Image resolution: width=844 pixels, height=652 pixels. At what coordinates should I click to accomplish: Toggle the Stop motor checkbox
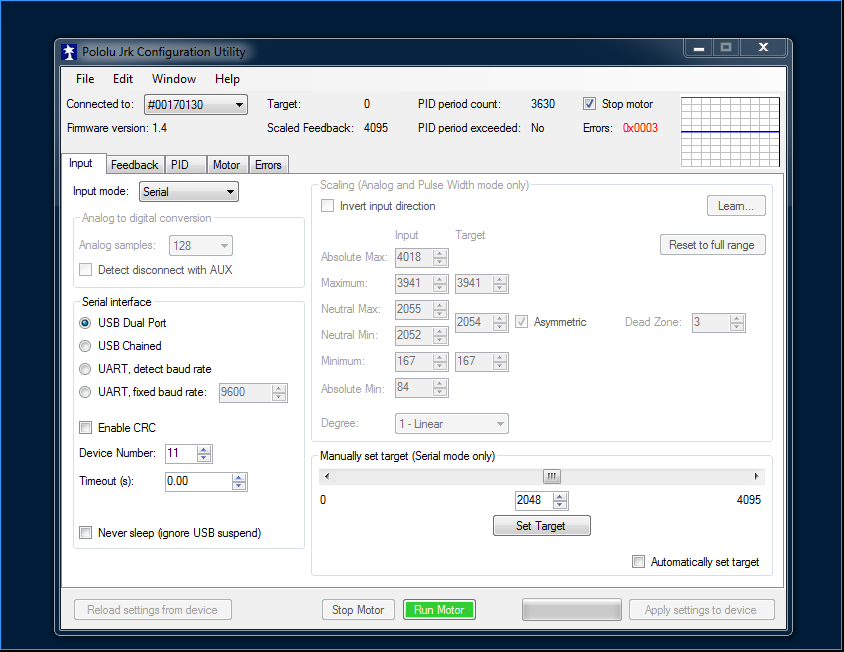pos(589,104)
